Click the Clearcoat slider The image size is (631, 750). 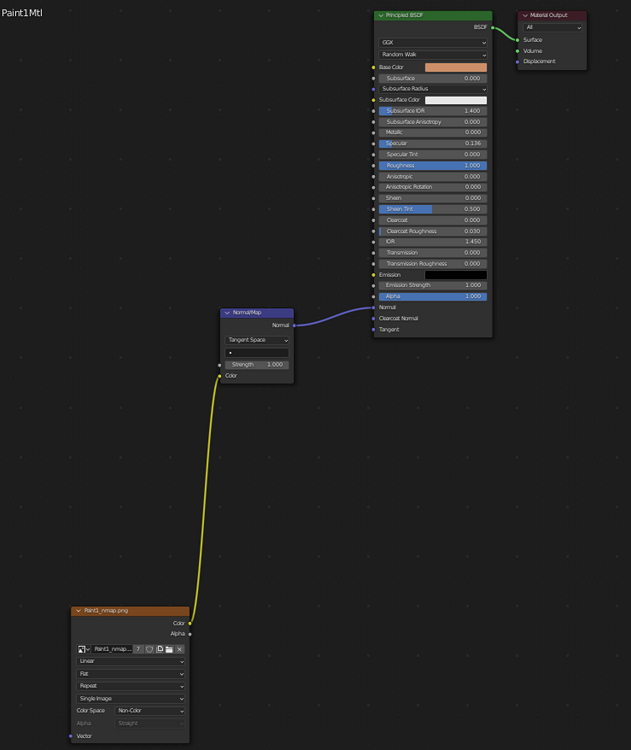click(x=433, y=220)
